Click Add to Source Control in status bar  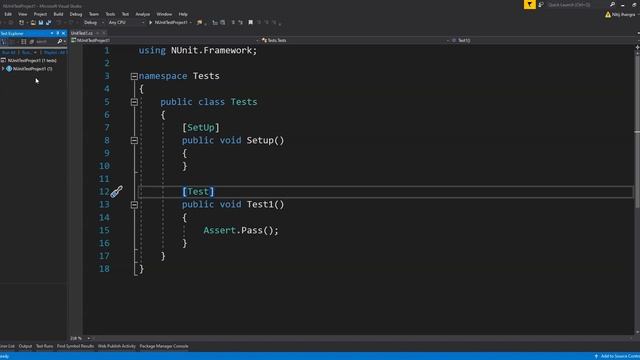(x=617, y=356)
